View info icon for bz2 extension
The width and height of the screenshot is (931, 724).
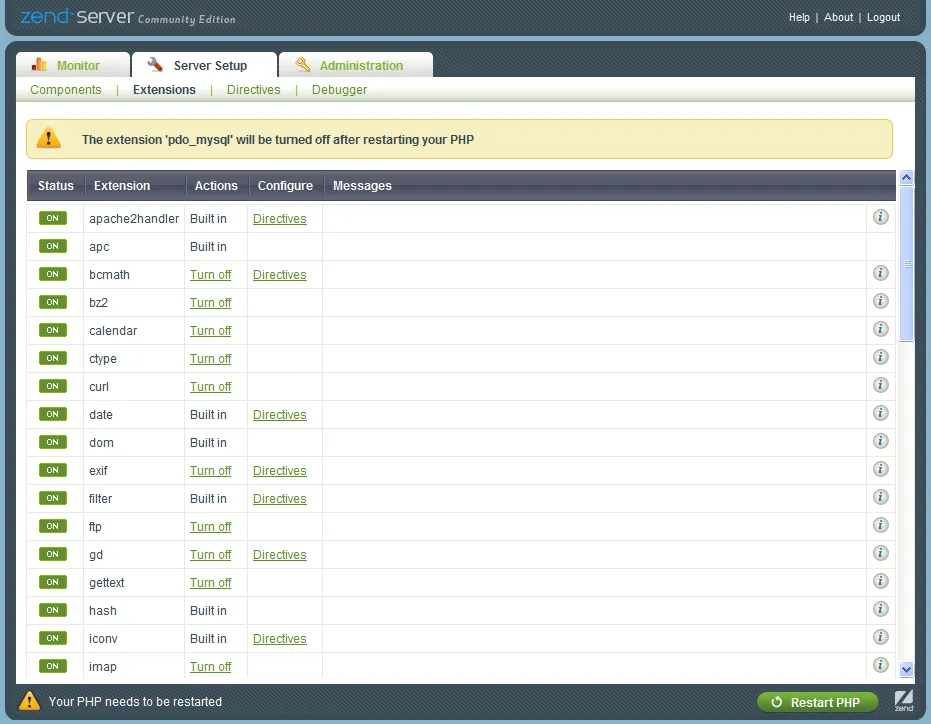(x=881, y=301)
